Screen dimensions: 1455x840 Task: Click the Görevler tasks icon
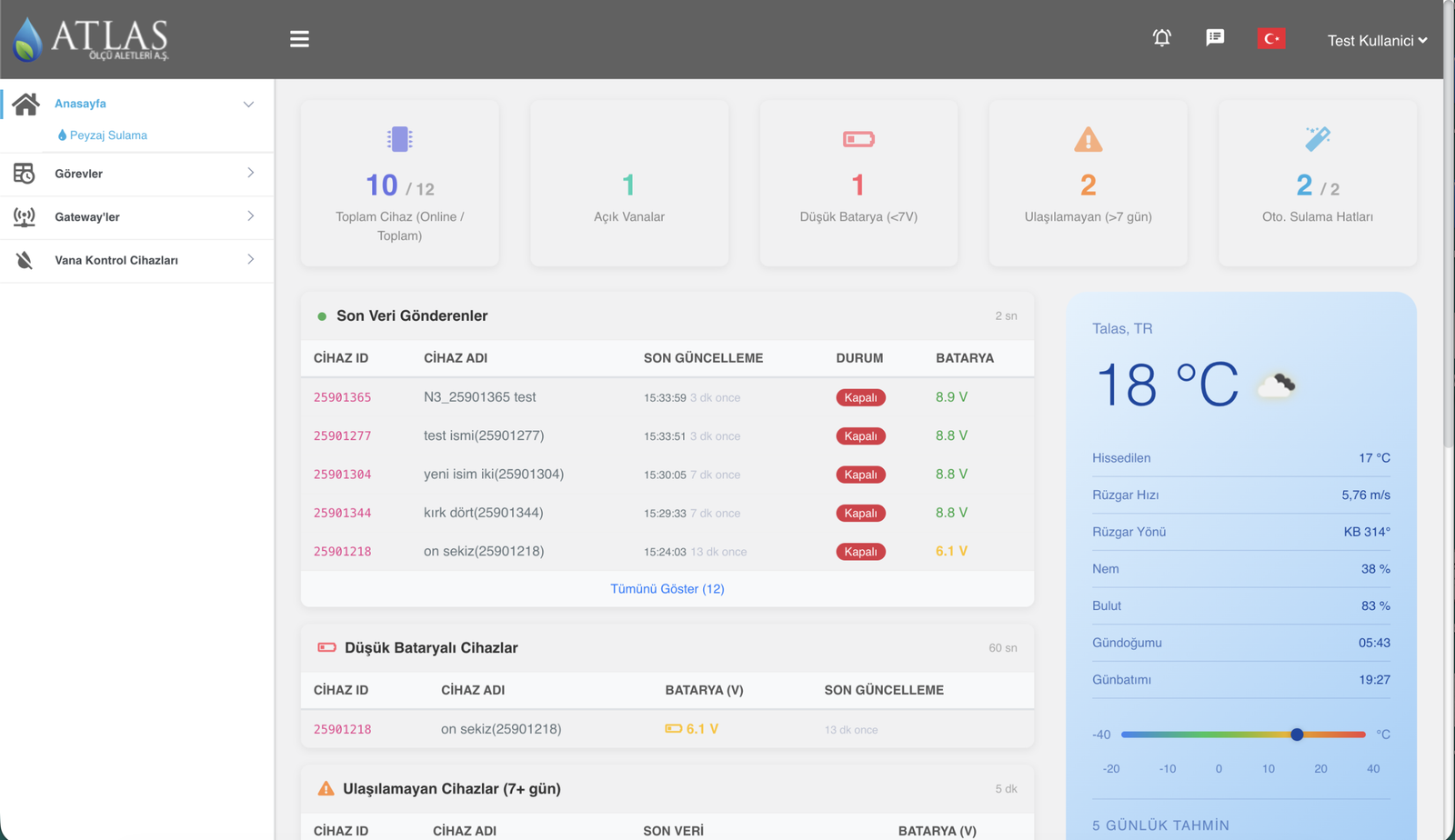click(25, 173)
